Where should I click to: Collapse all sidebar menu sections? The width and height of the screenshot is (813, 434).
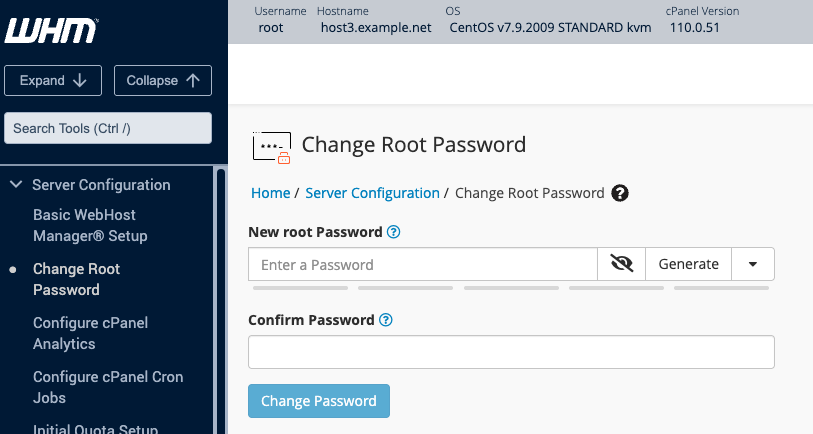pos(162,81)
